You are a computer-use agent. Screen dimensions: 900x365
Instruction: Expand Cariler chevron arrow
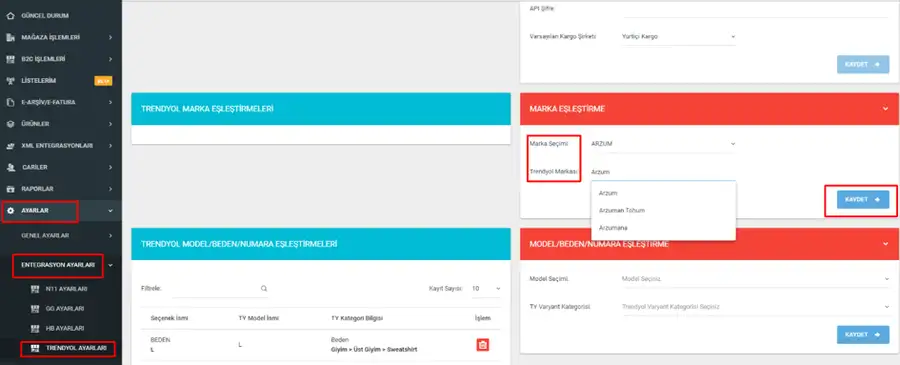[x=110, y=168]
